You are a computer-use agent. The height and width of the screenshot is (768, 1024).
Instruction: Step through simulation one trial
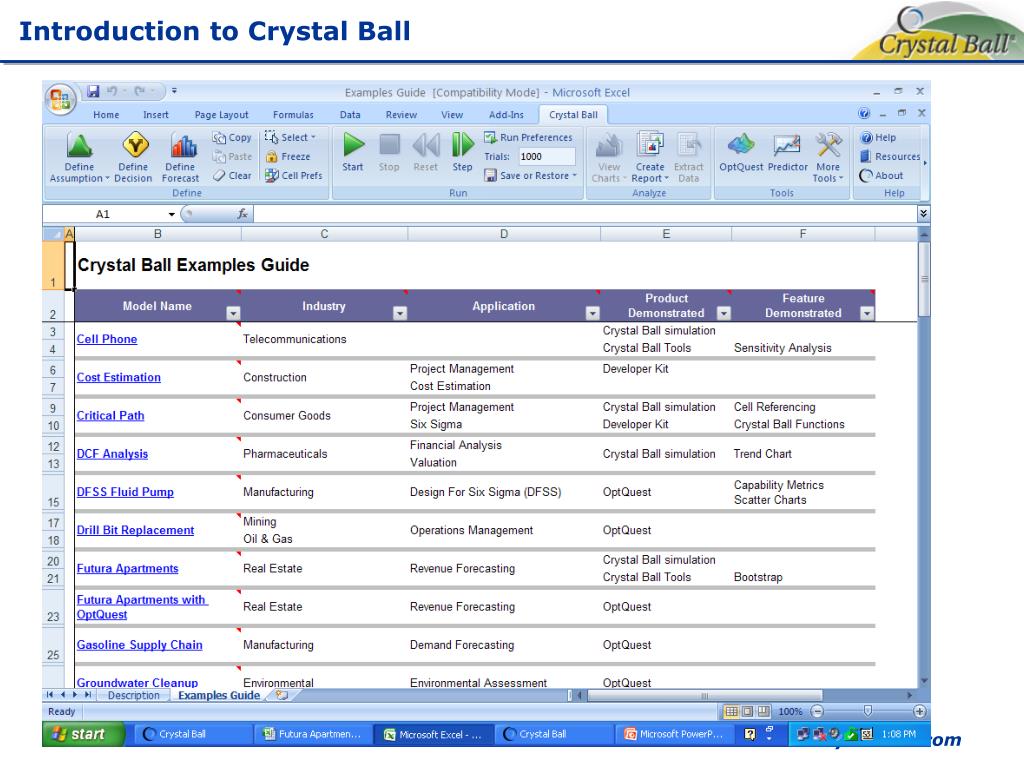pyautogui.click(x=462, y=152)
